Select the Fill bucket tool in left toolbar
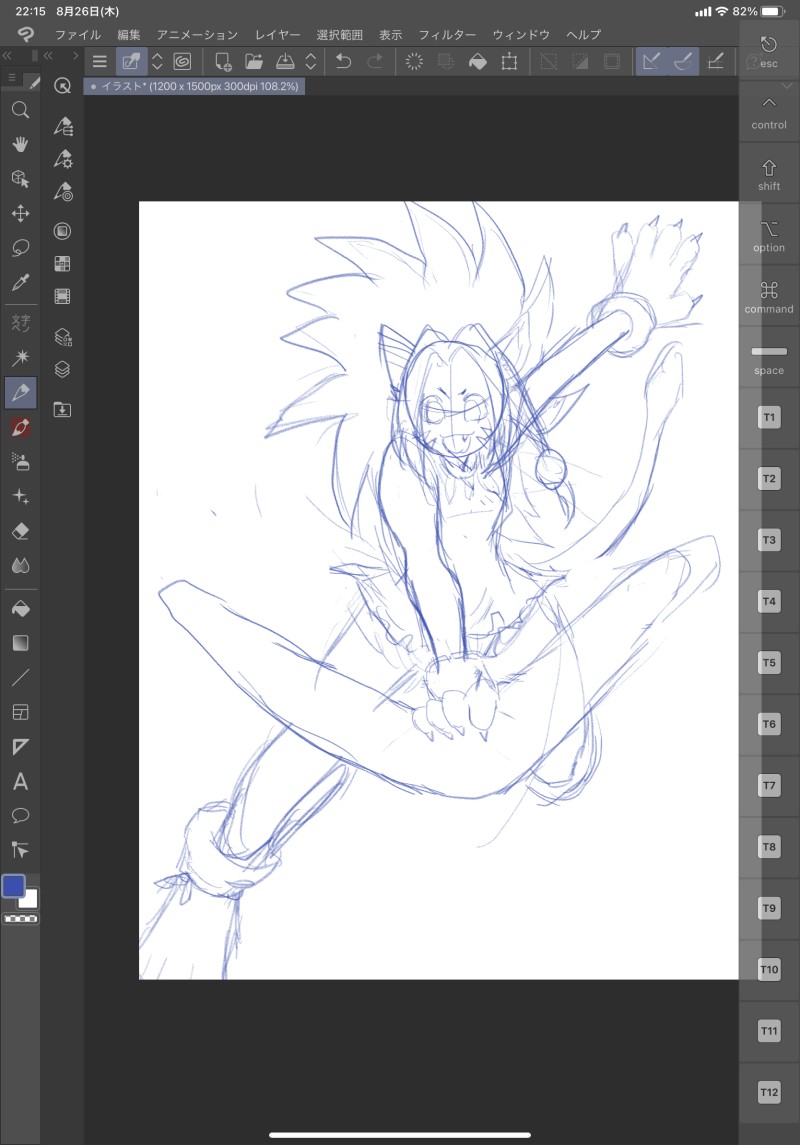The width and height of the screenshot is (800, 1145). click(x=20, y=608)
